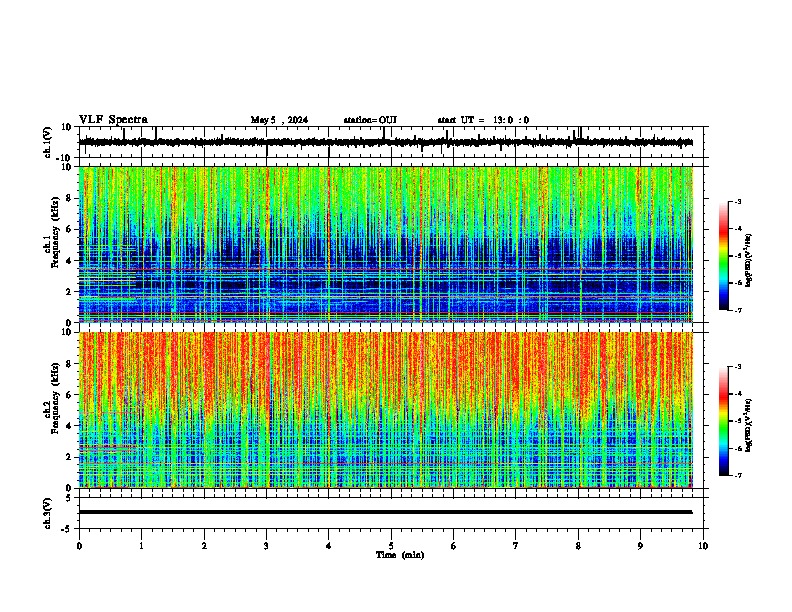Click the time axis tick label '6'
The height and width of the screenshot is (612, 792).
point(454,546)
